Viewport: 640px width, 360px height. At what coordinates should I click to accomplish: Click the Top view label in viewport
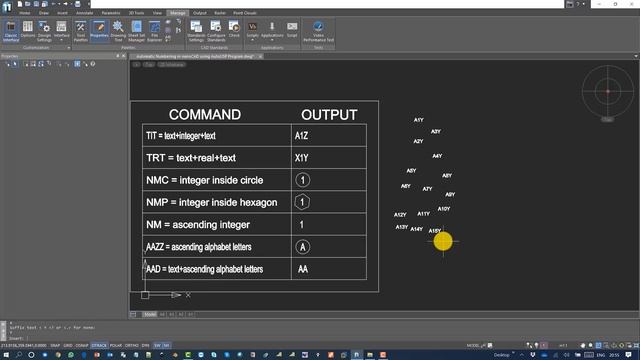pyautogui.click(x=149, y=65)
